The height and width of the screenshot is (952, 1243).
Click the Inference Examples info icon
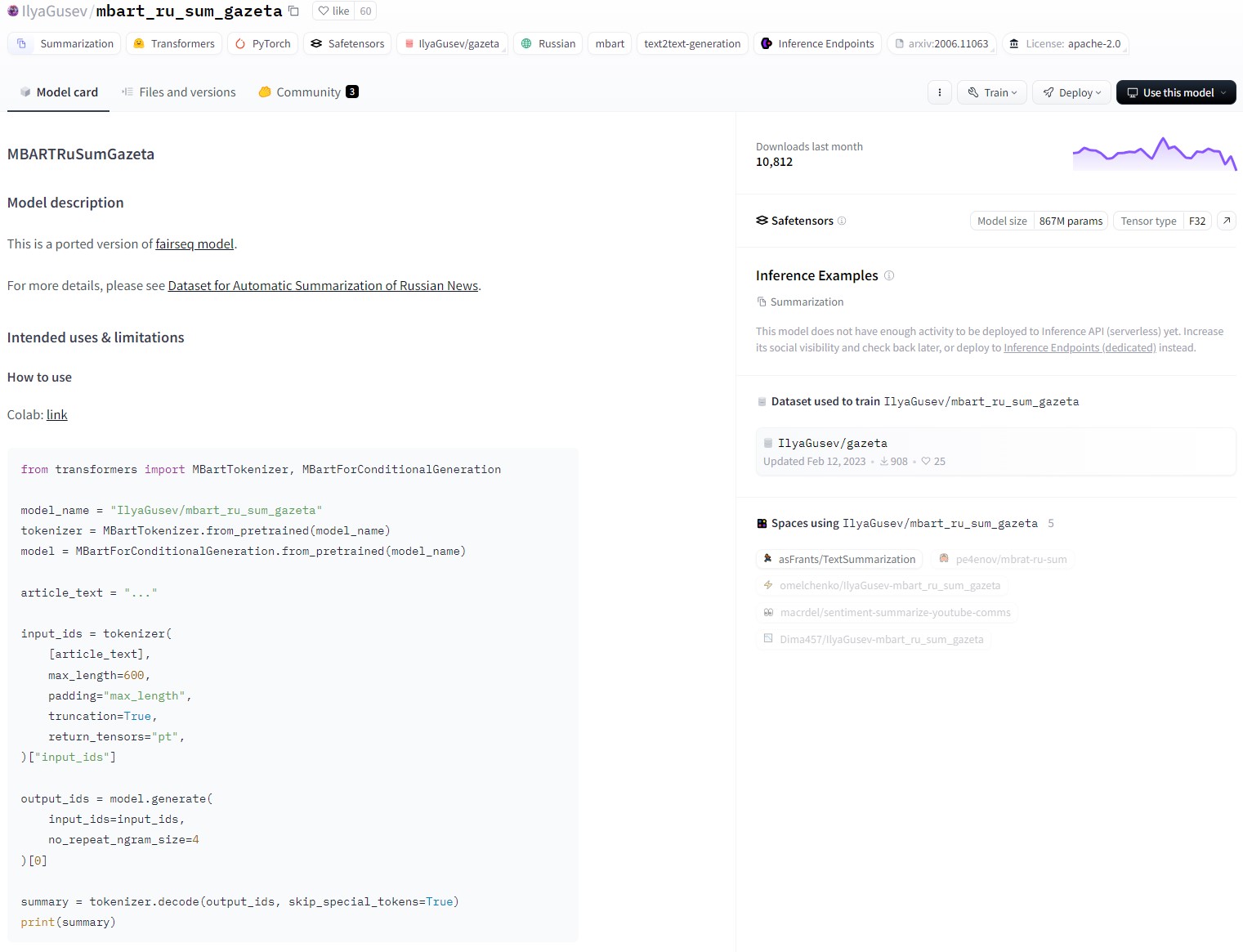889,275
